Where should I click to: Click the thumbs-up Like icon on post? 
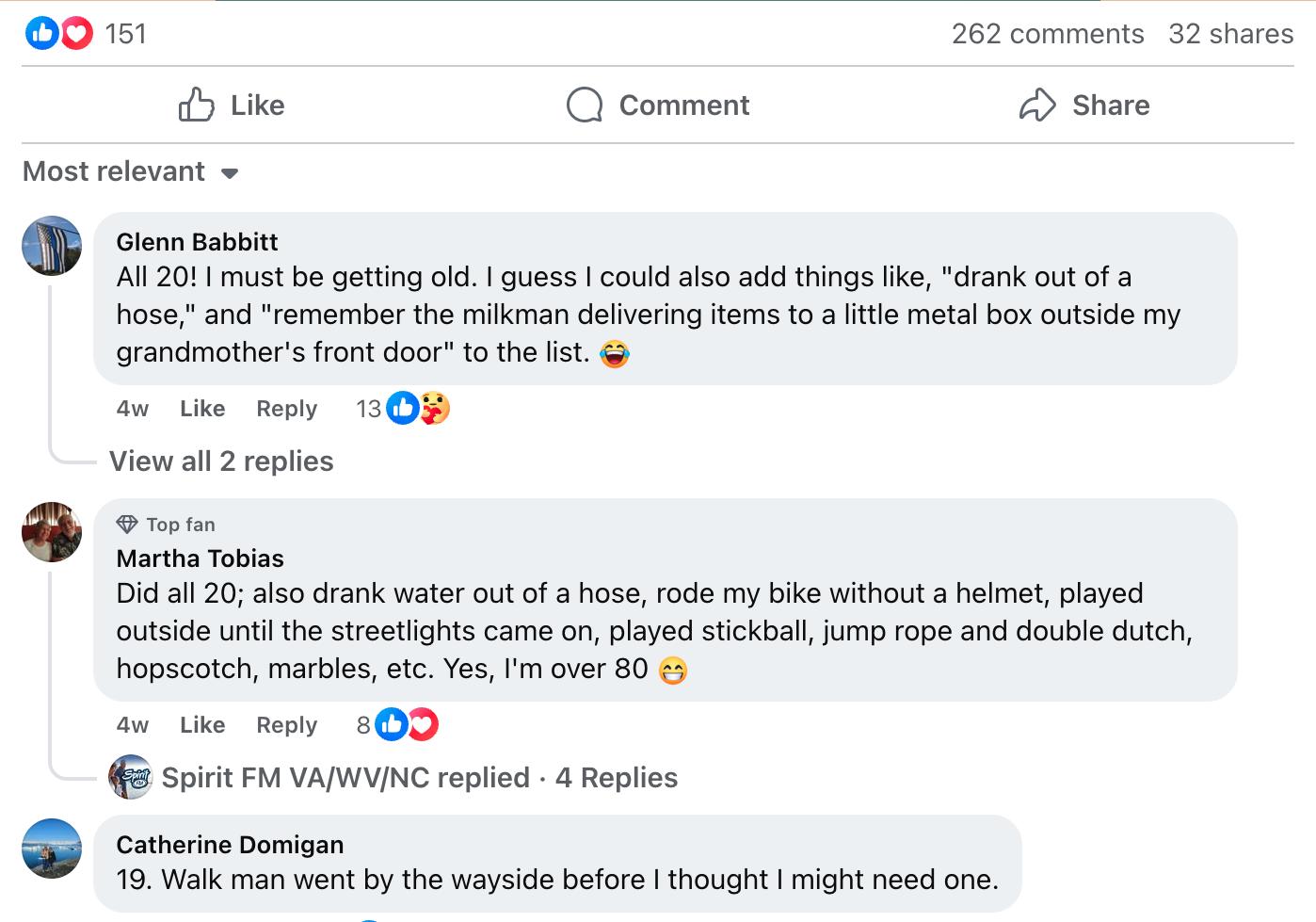tap(197, 105)
